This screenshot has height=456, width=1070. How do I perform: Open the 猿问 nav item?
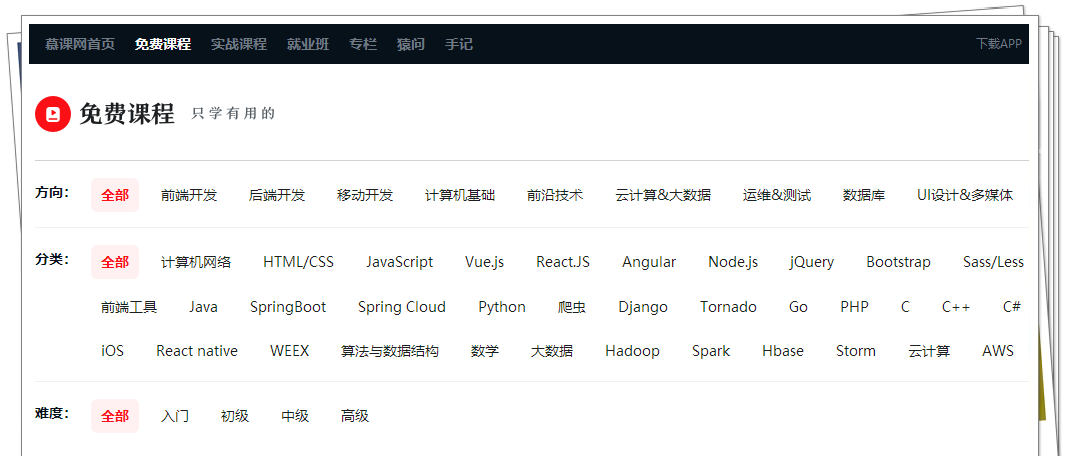click(411, 44)
